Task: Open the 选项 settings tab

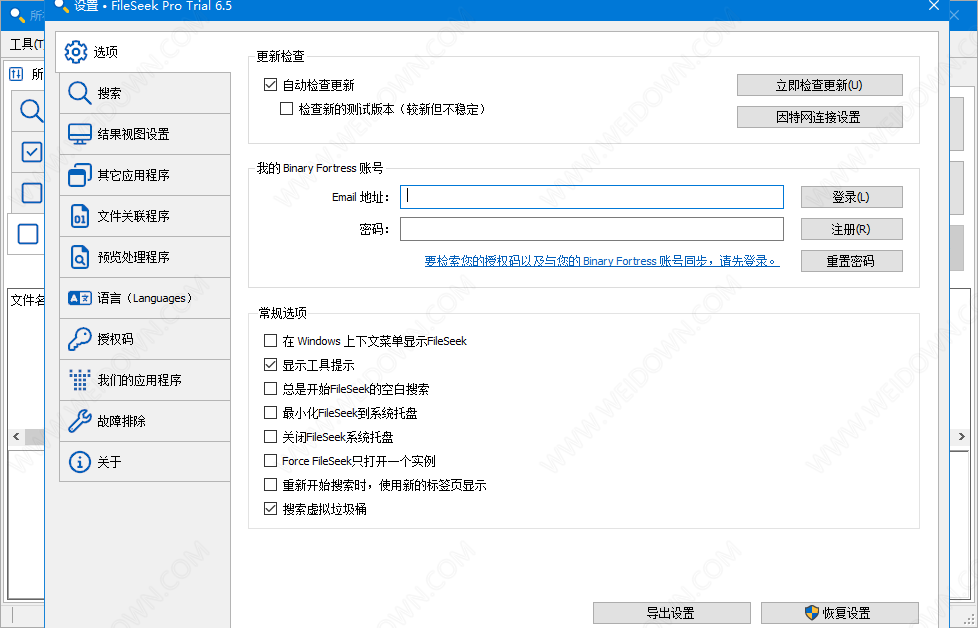Action: point(143,52)
